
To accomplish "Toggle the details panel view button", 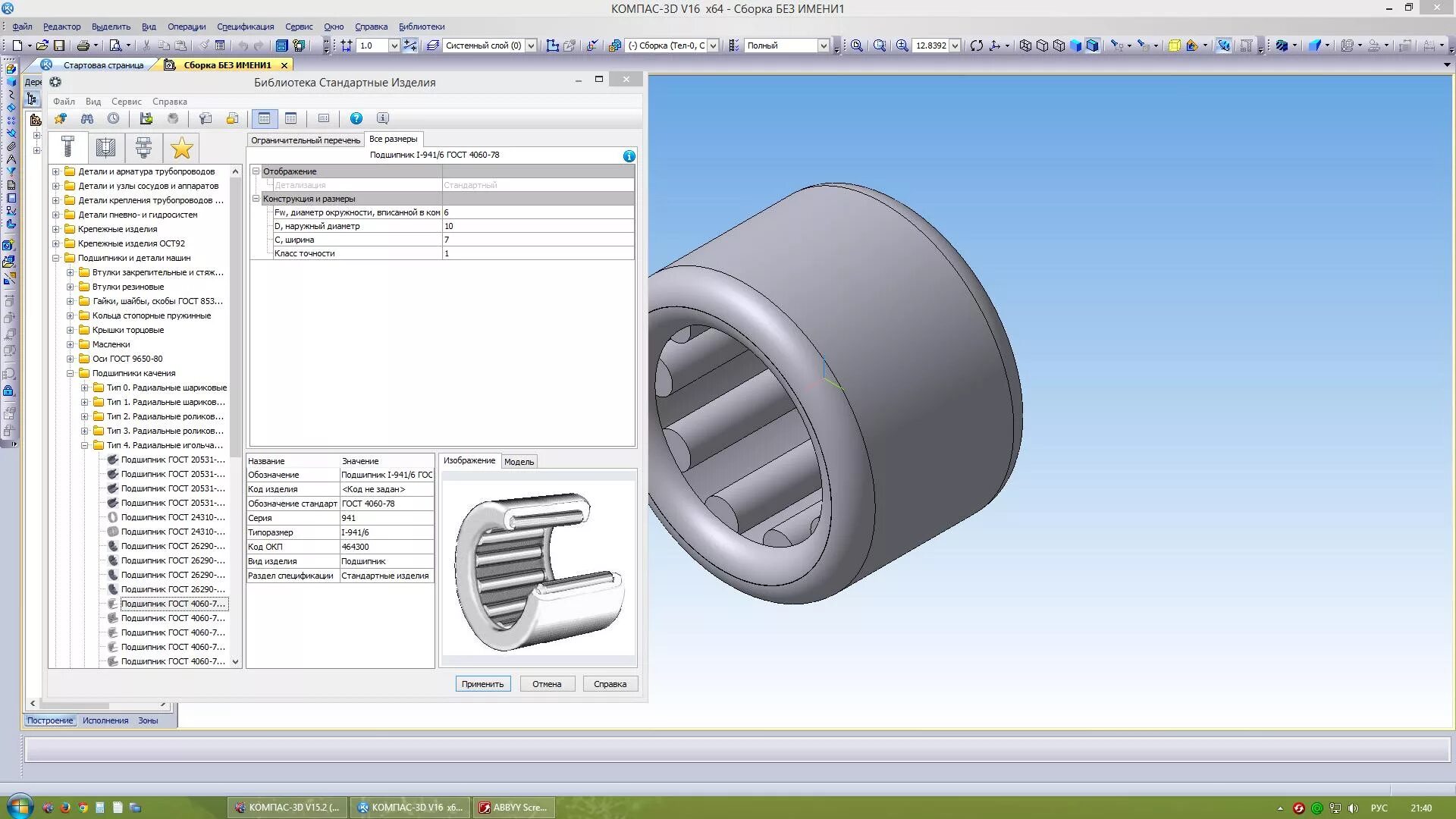I will 324,118.
